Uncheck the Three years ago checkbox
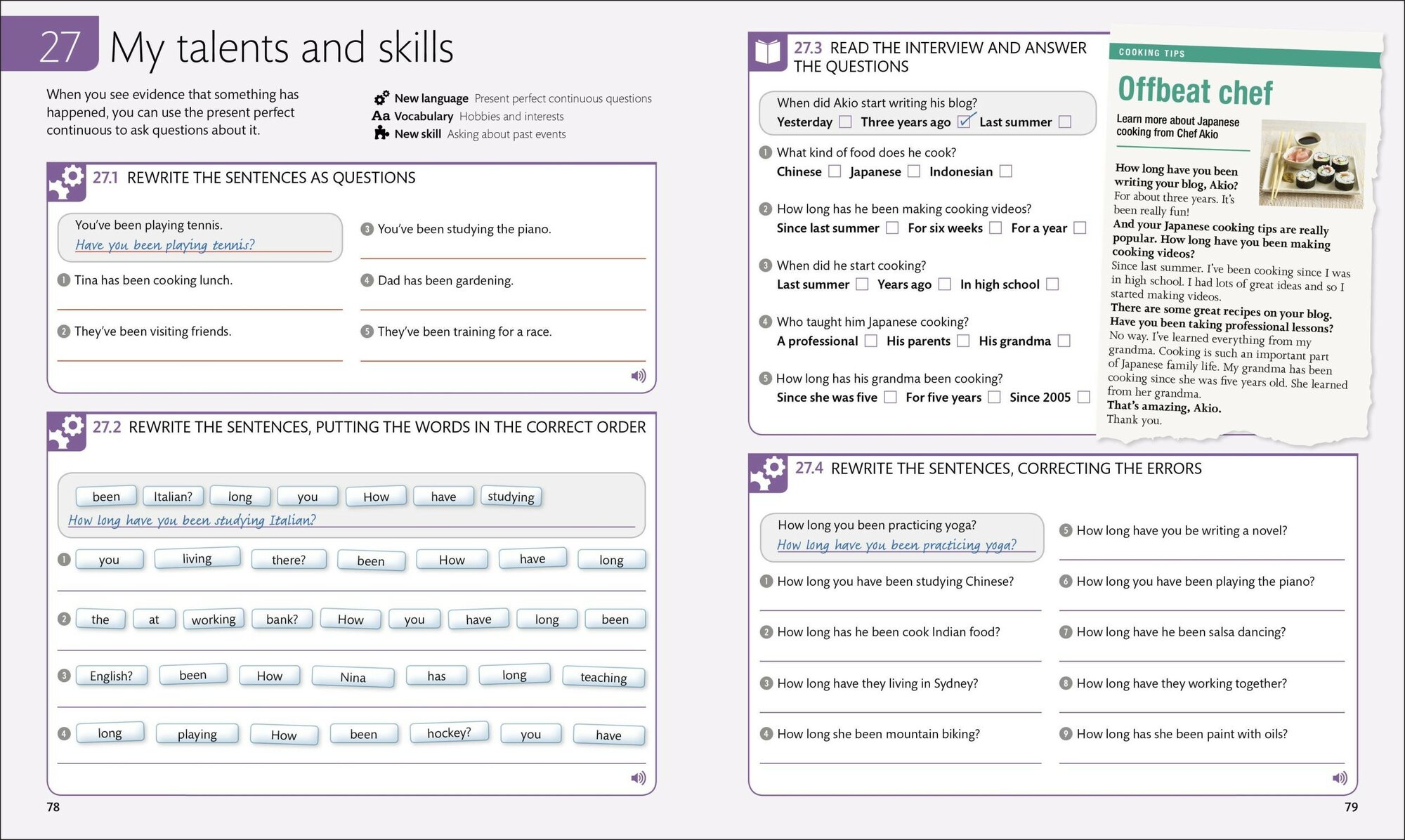 click(x=965, y=122)
